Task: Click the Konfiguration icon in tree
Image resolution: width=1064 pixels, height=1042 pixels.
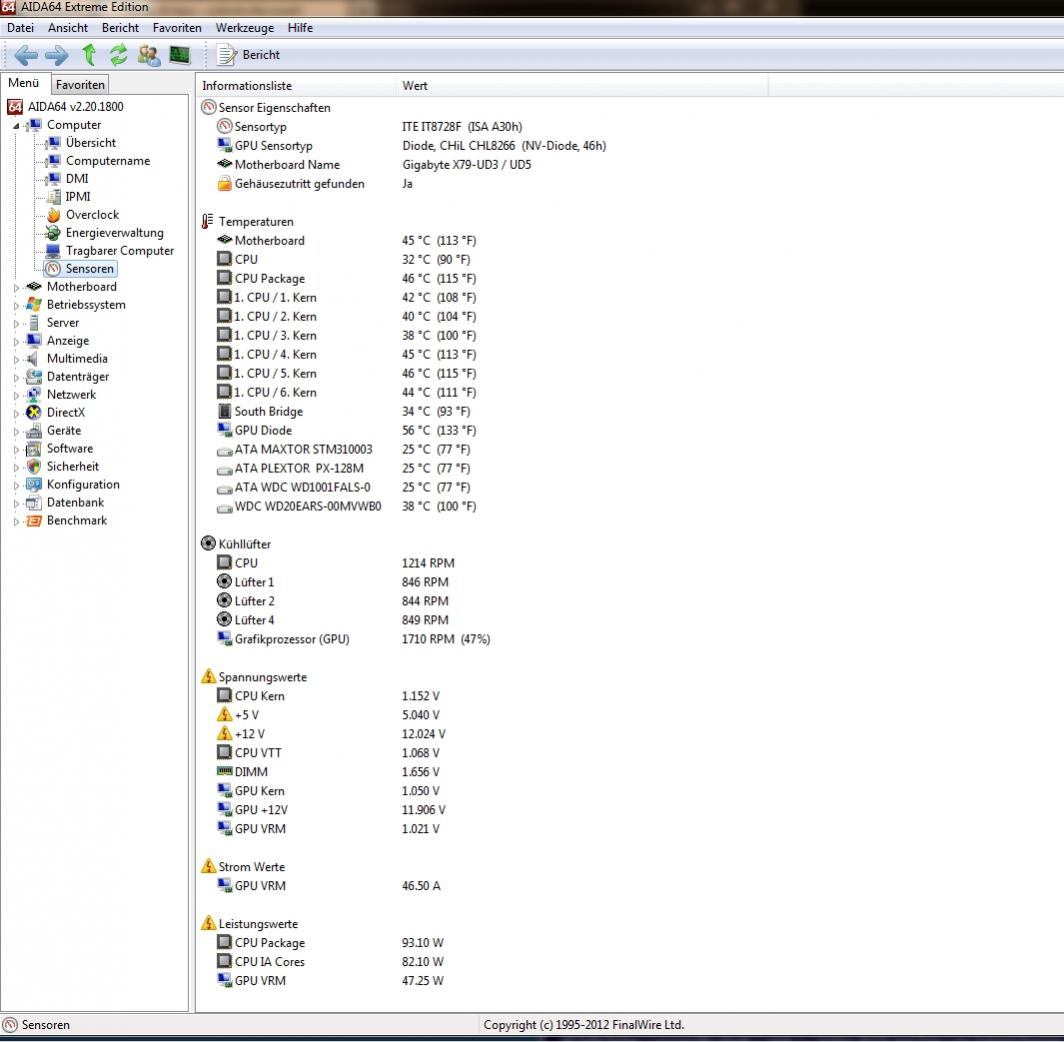Action: pyautogui.click(x=34, y=484)
